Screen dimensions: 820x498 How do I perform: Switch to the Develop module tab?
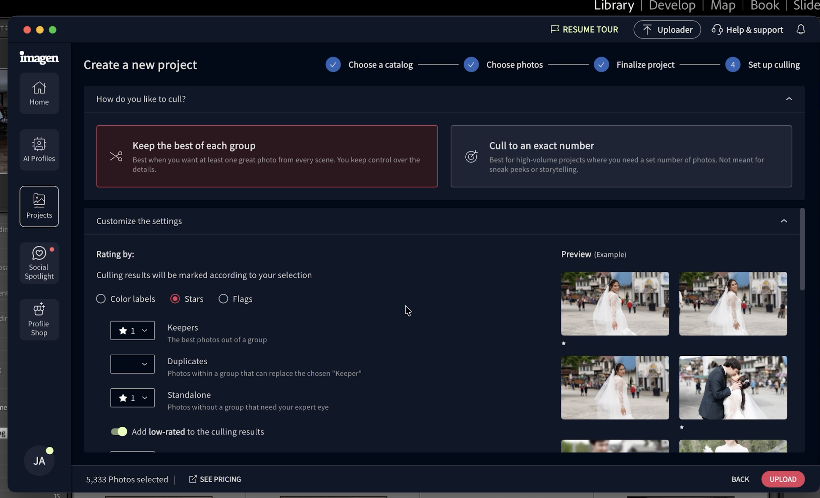(x=672, y=6)
